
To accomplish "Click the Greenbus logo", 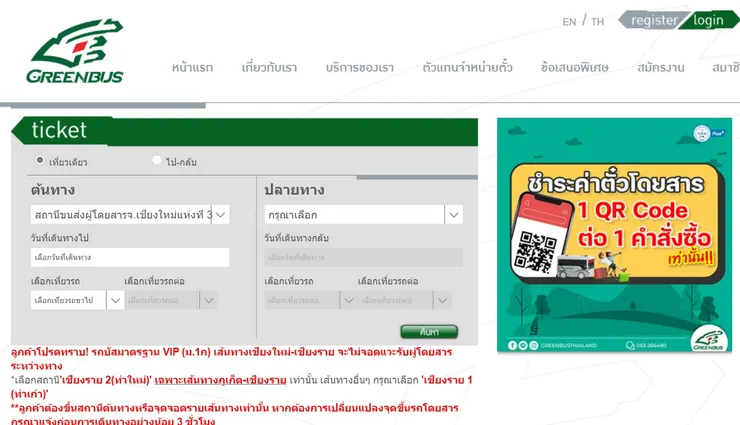I will coord(75,51).
